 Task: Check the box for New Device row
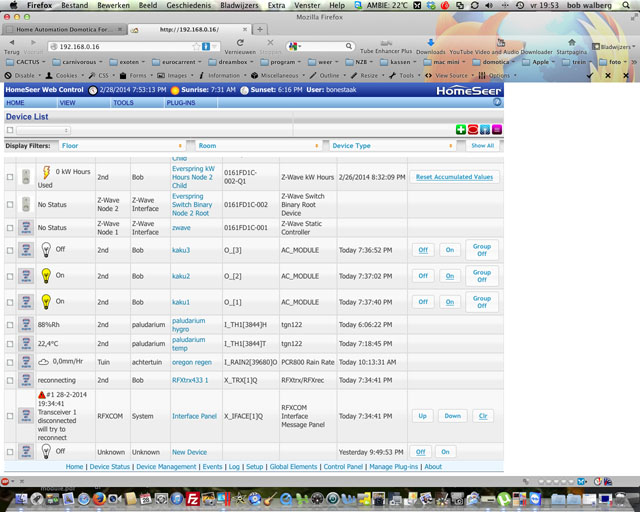click(10, 452)
